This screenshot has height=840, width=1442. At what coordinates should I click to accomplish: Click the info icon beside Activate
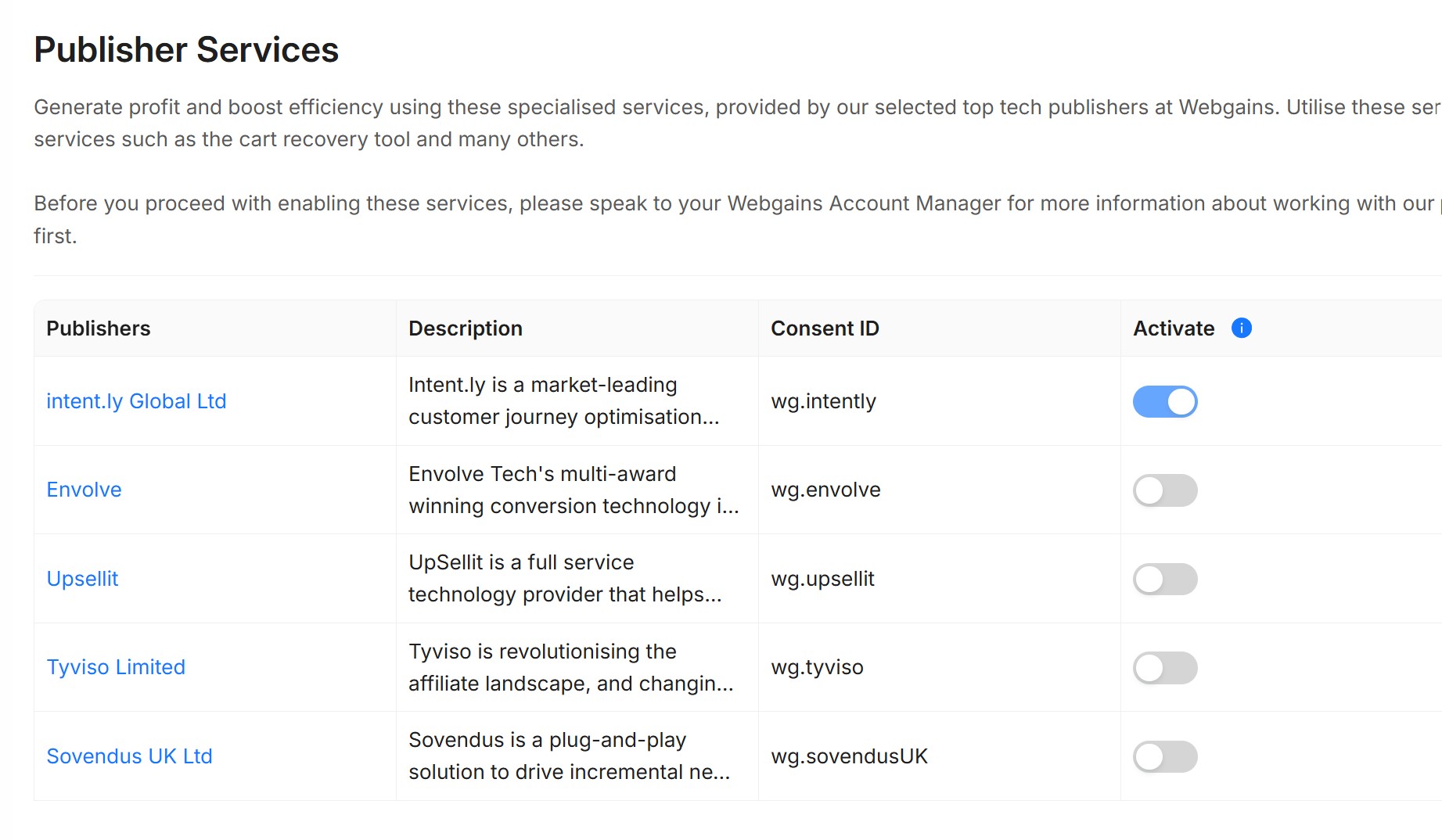1241,328
